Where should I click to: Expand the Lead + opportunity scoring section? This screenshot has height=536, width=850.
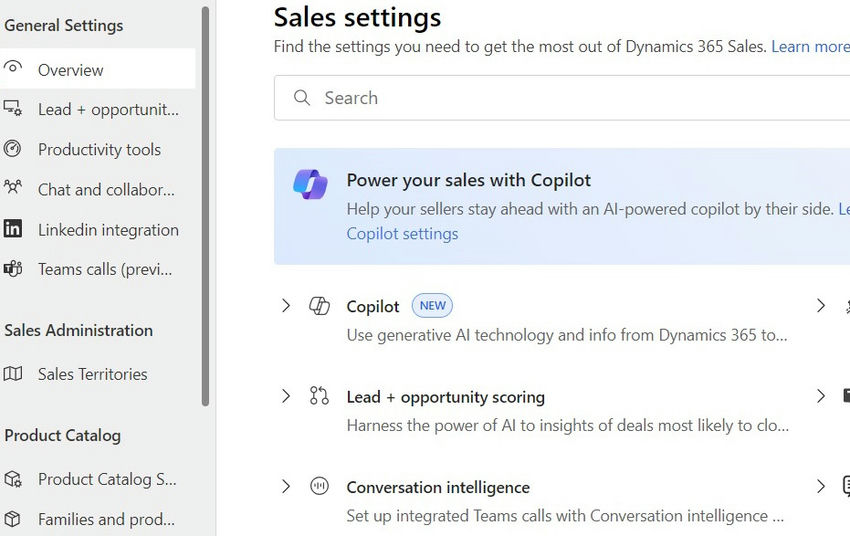(x=286, y=396)
